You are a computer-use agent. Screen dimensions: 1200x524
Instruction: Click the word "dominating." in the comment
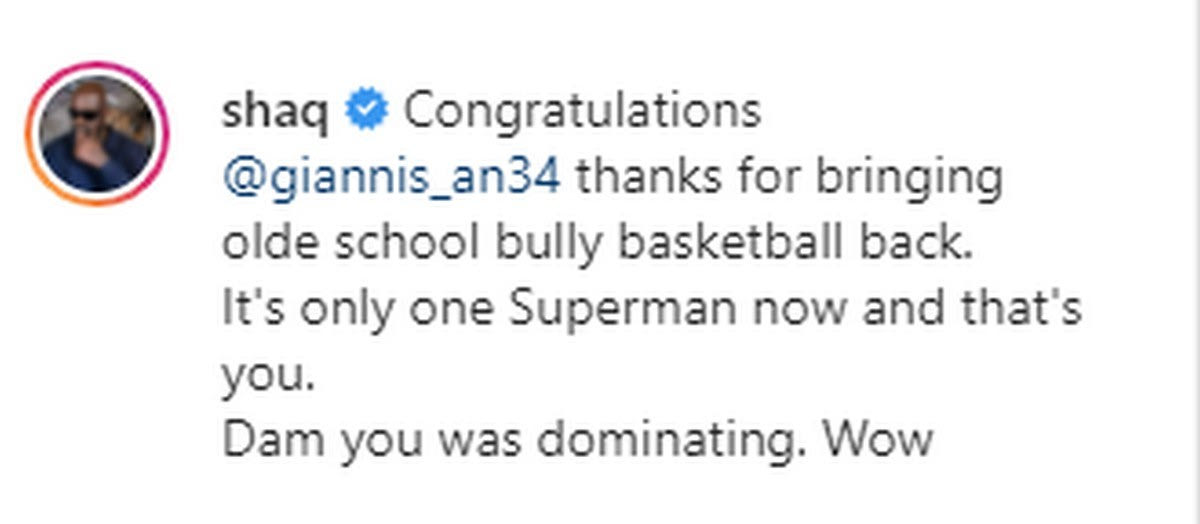coord(701,440)
